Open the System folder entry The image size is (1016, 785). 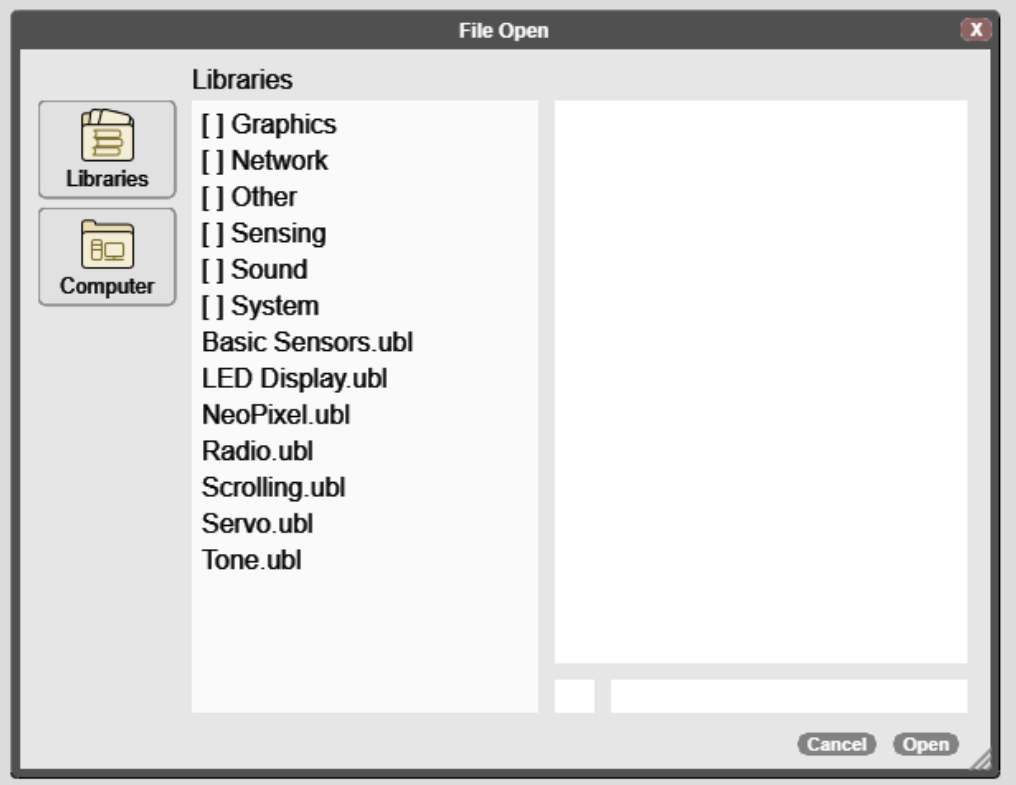260,306
